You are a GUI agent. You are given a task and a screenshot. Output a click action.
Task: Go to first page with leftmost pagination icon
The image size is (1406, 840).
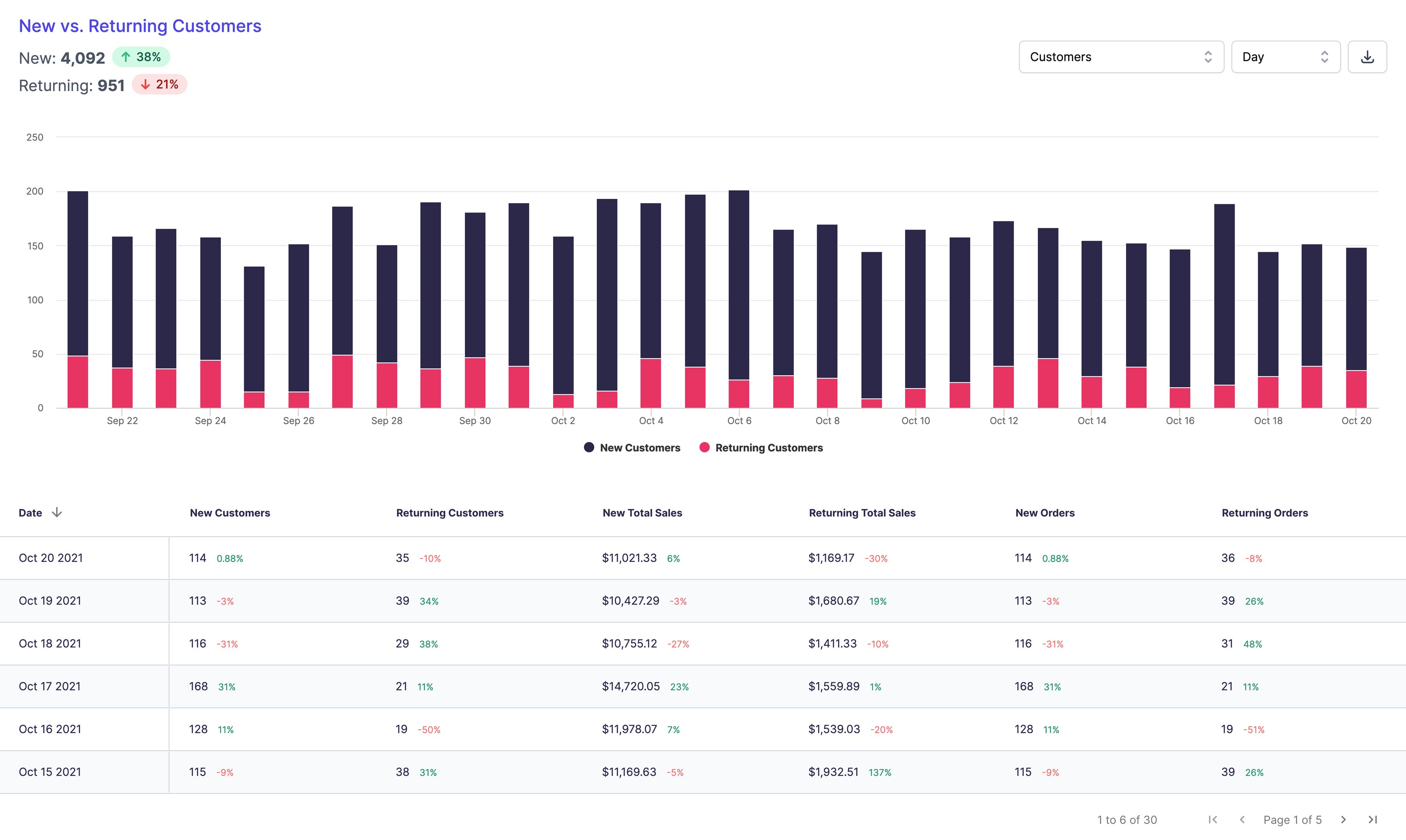coord(1213,819)
